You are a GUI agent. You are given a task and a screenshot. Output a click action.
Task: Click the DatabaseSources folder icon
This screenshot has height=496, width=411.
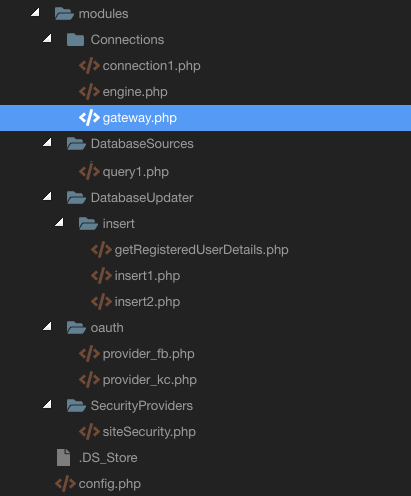76,144
